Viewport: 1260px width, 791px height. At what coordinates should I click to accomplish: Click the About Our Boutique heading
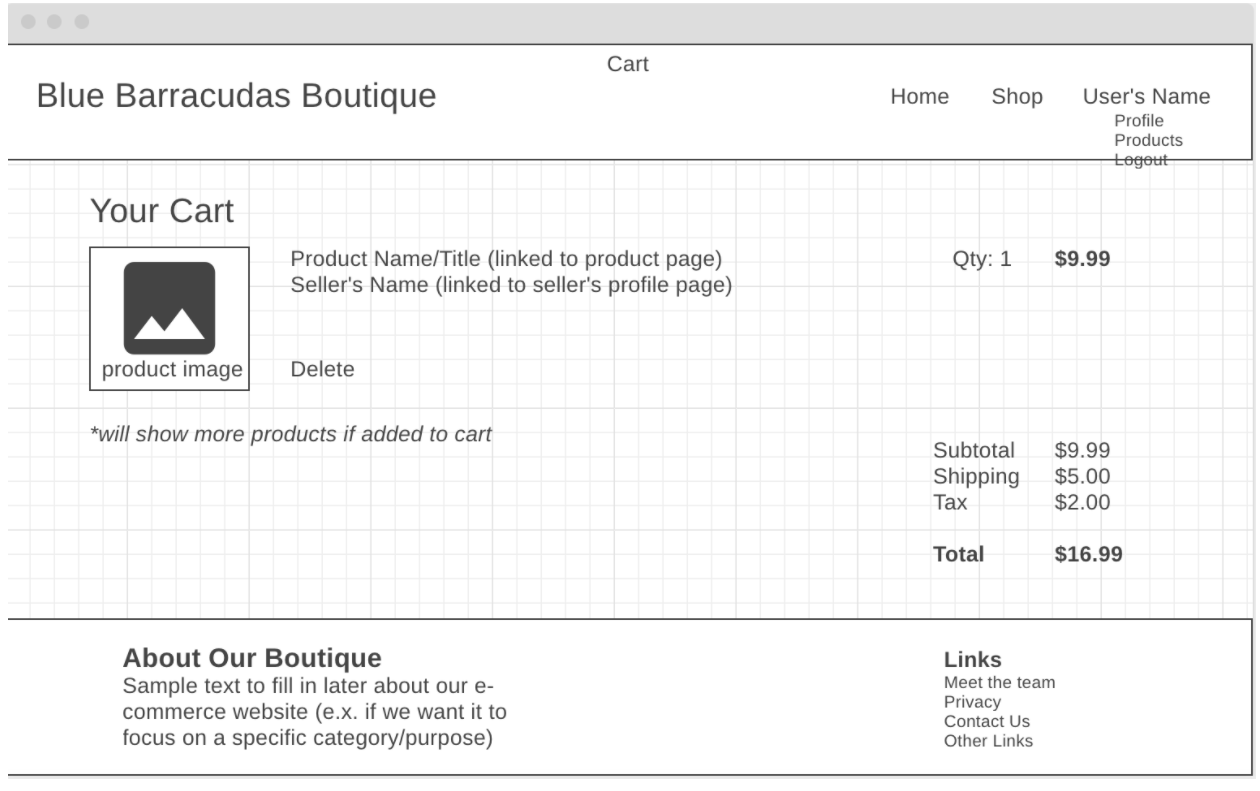(x=252, y=658)
